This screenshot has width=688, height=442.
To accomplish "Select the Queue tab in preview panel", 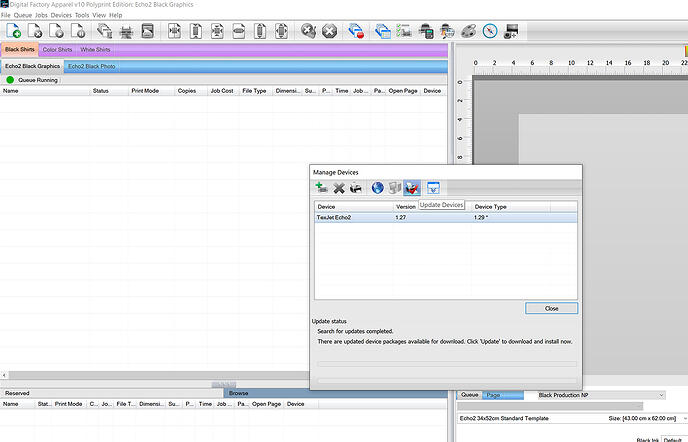I will [469, 395].
